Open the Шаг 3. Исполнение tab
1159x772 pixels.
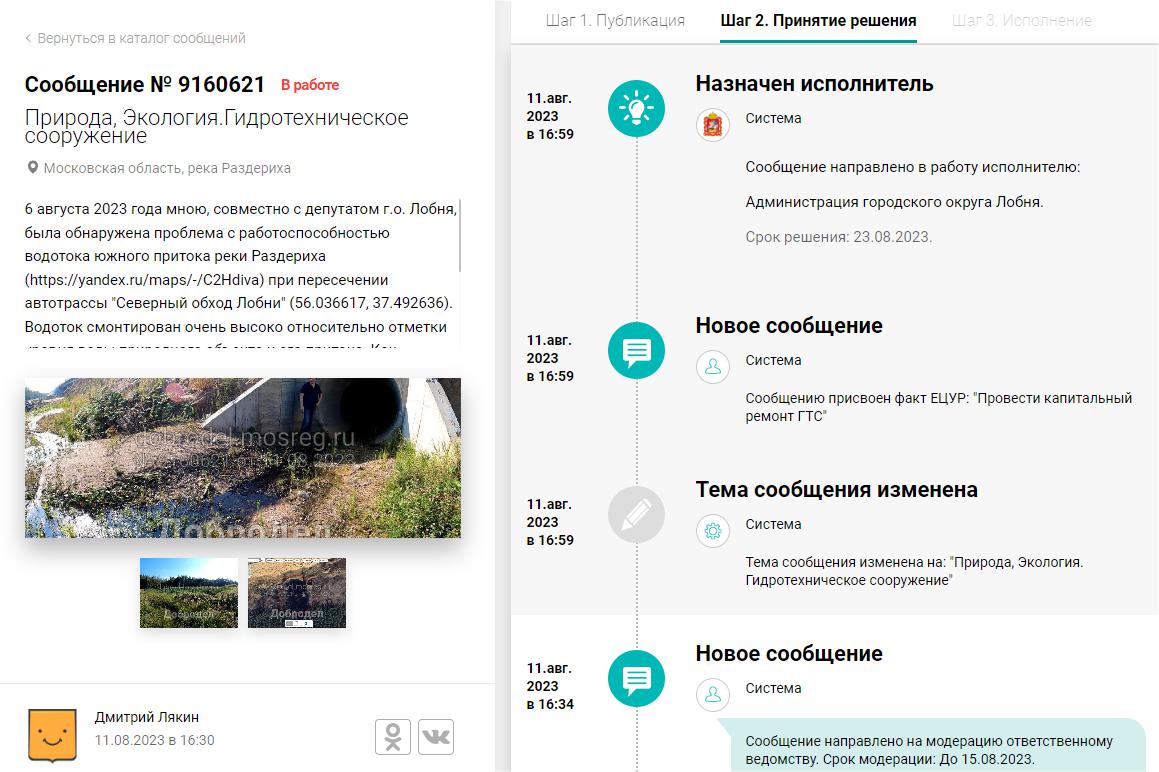click(1022, 21)
